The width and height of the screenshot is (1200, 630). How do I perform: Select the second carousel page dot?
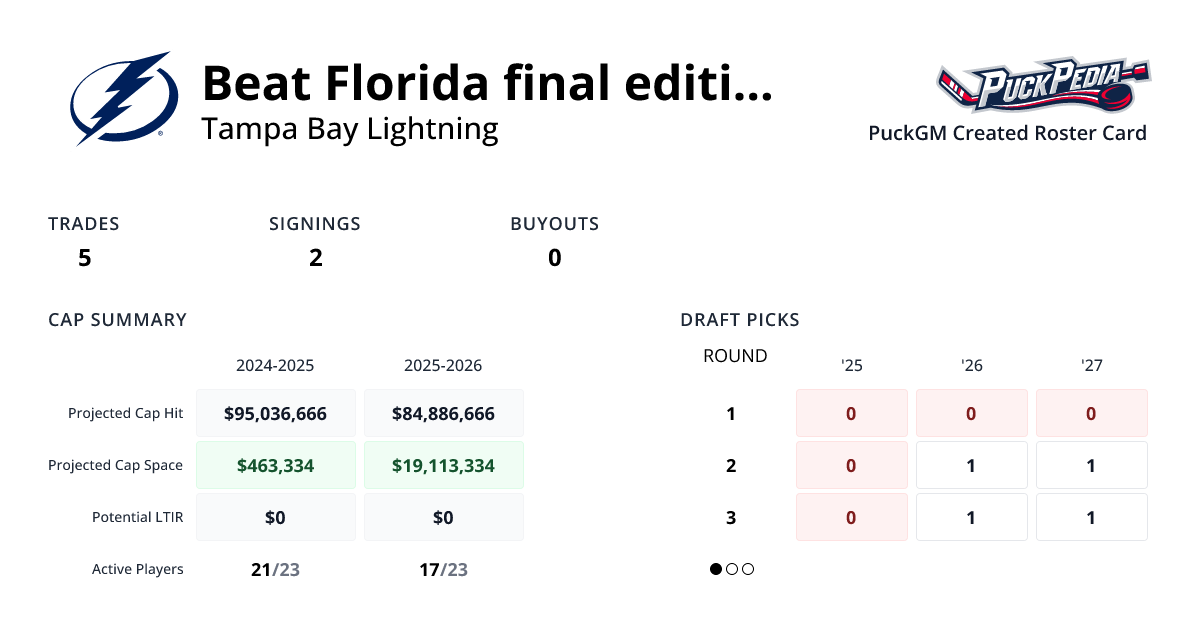(x=732, y=569)
